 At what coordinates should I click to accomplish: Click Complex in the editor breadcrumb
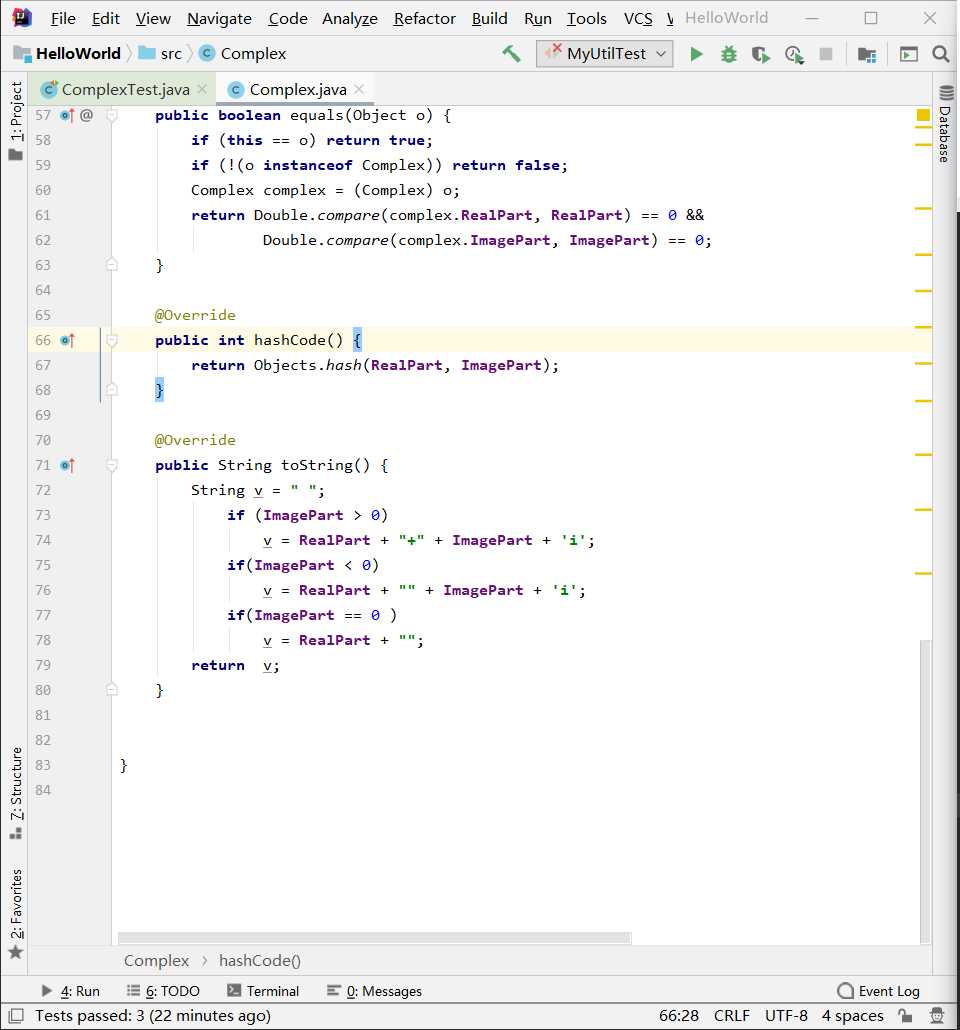[156, 961]
